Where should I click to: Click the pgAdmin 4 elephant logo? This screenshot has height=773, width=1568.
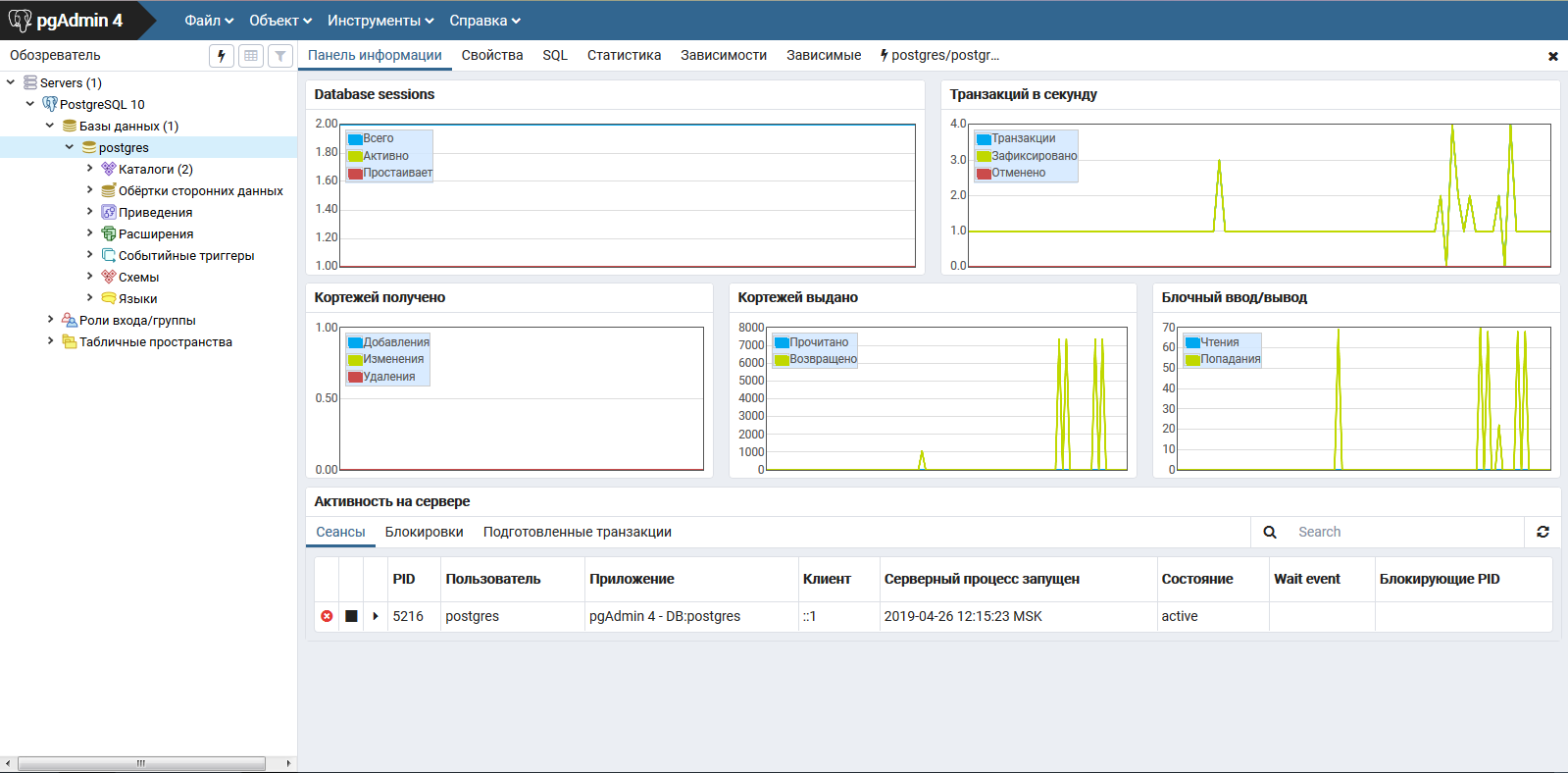(20, 20)
